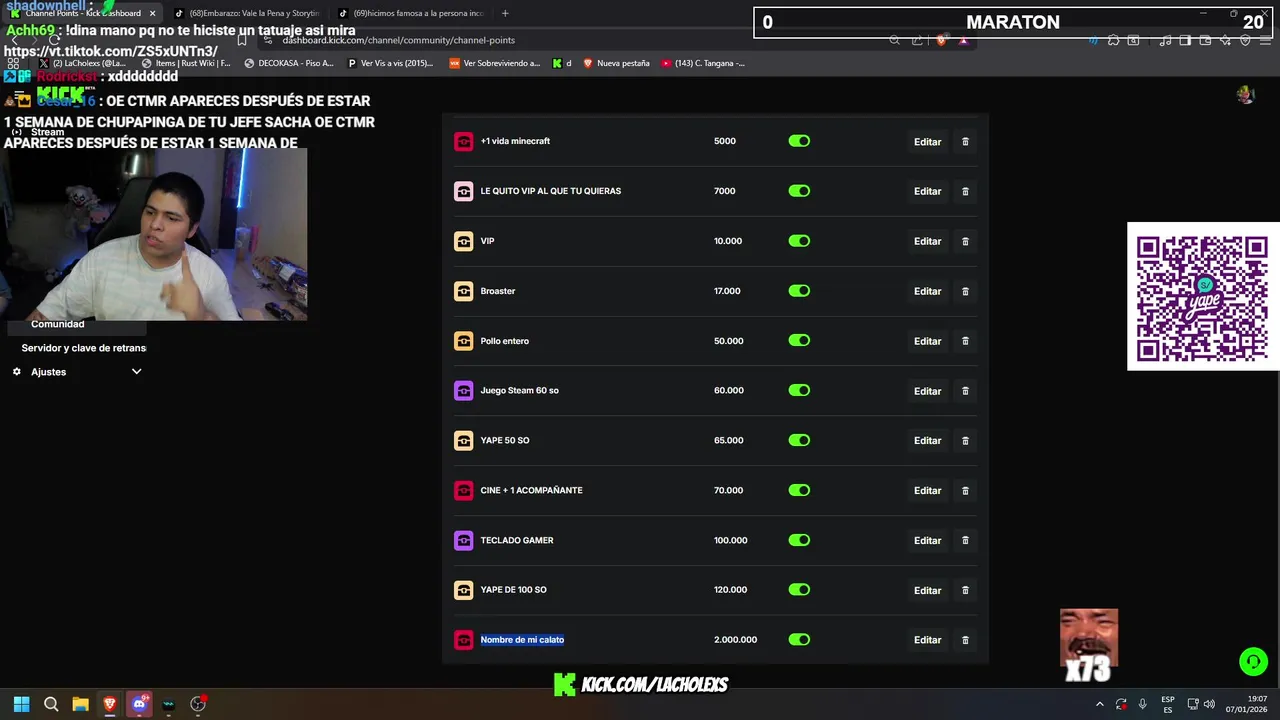Expand the Ajustes sidebar section chevron
The image size is (1280, 720).
pyautogui.click(x=137, y=372)
